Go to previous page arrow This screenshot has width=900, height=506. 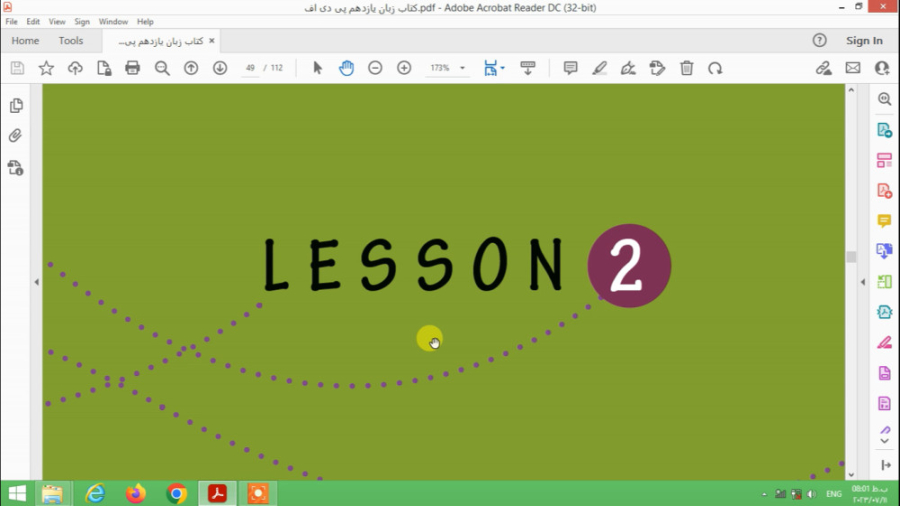(x=191, y=68)
